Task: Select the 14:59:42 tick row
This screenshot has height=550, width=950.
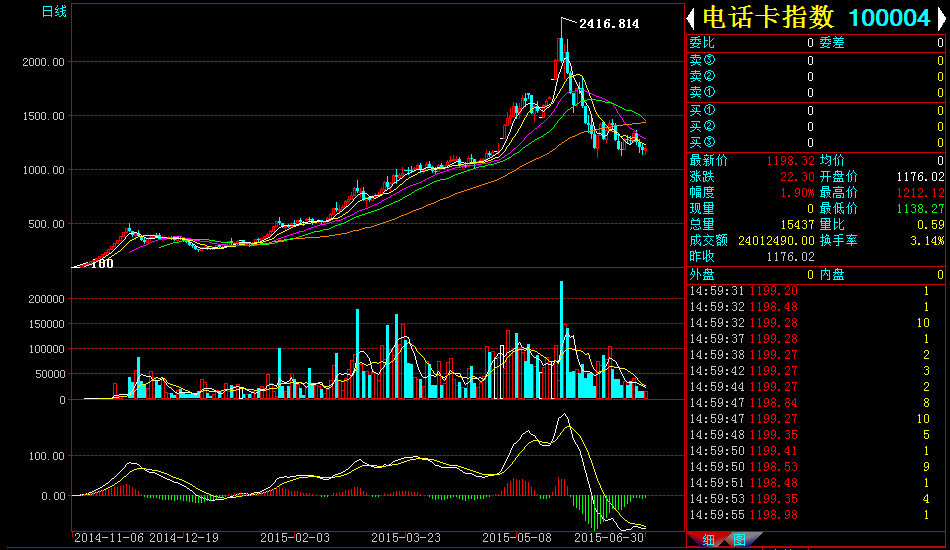Action: pos(816,371)
